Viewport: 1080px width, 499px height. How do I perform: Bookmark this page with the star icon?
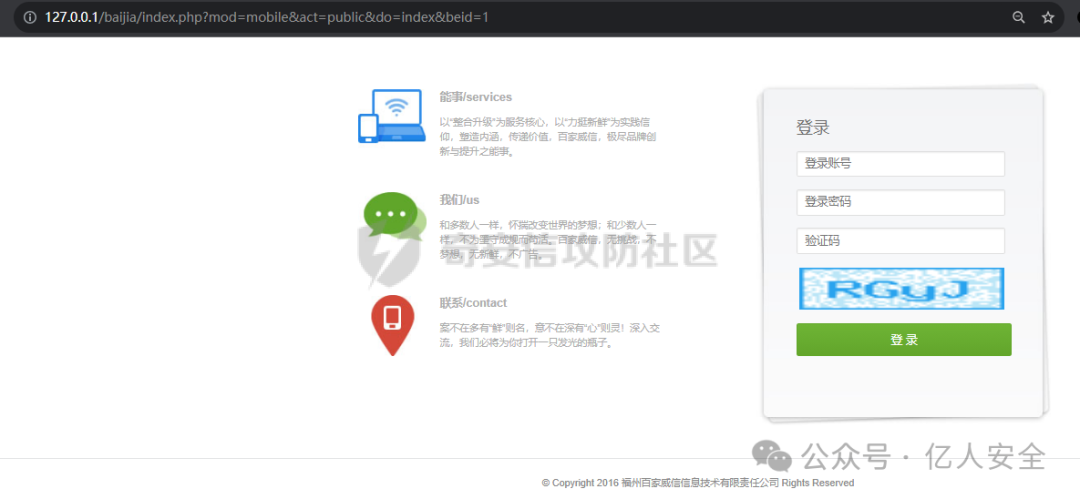1048,17
